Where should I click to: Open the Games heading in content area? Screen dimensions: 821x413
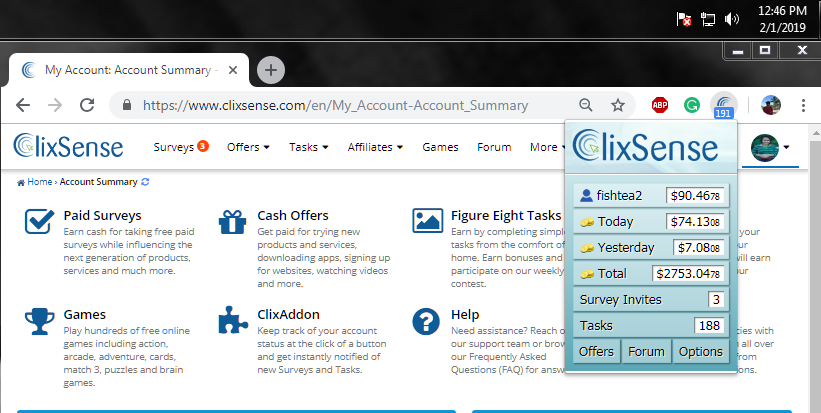tap(84, 314)
